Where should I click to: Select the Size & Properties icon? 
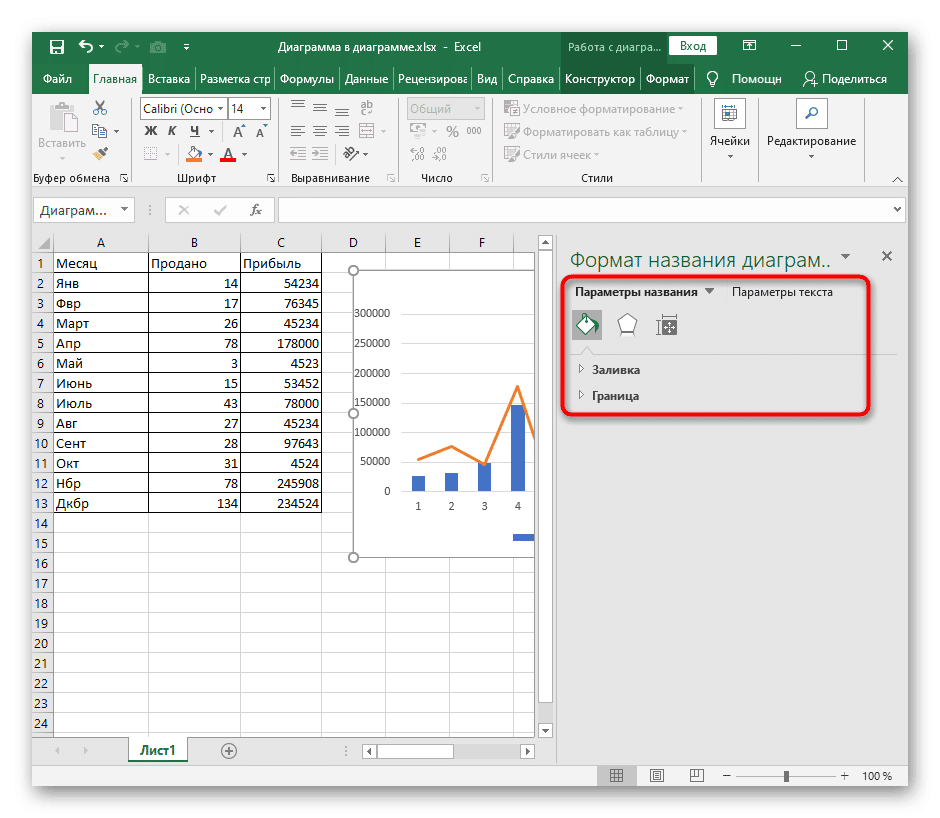click(667, 325)
